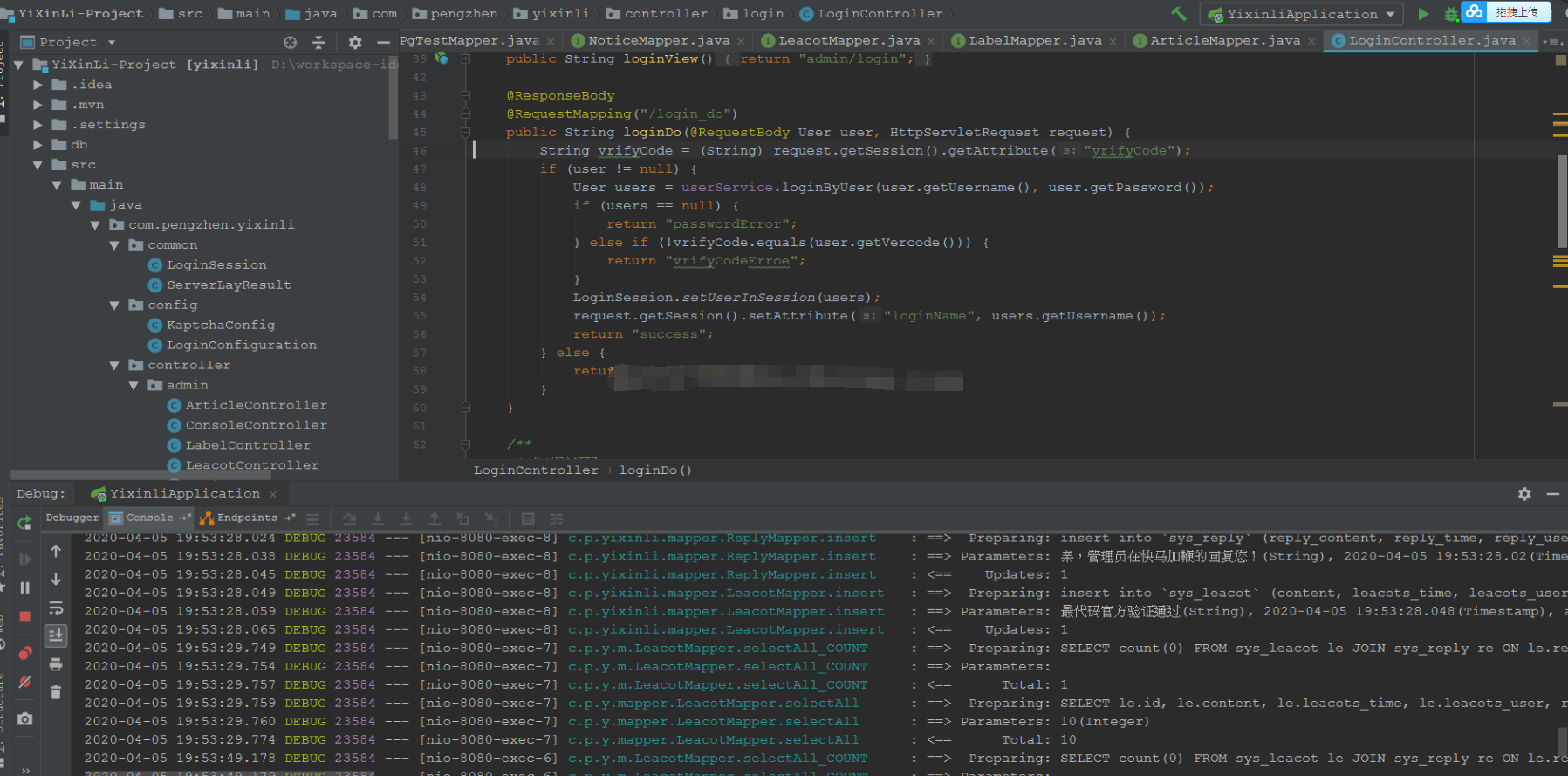Toggle scroll to end of console
This screenshot has width=1568, height=776.
click(56, 635)
